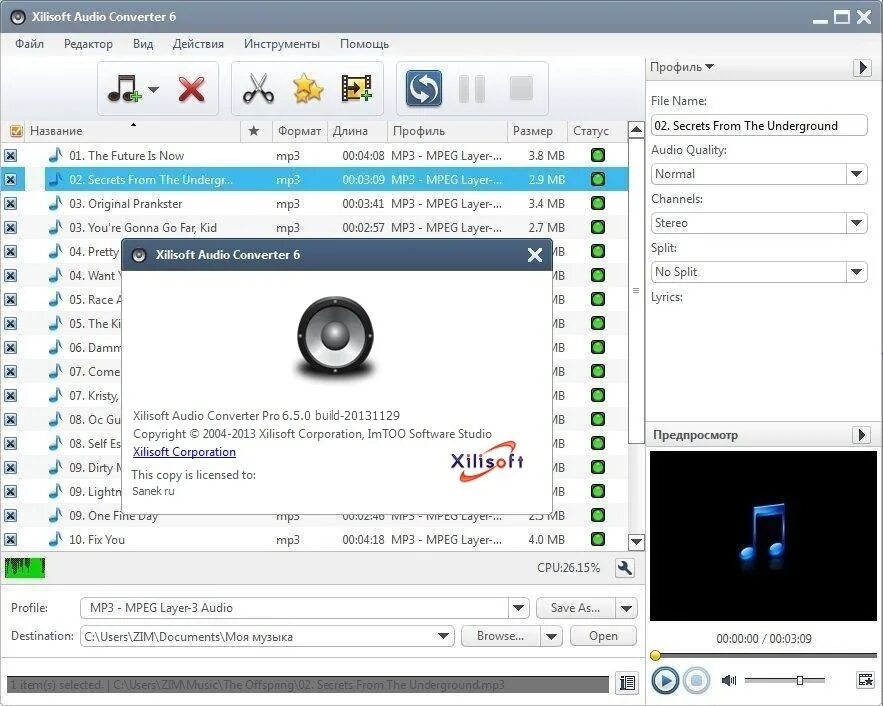Viewport: 883px width, 706px height.
Task: Click status icon for Original Prankster
Action: coord(598,203)
